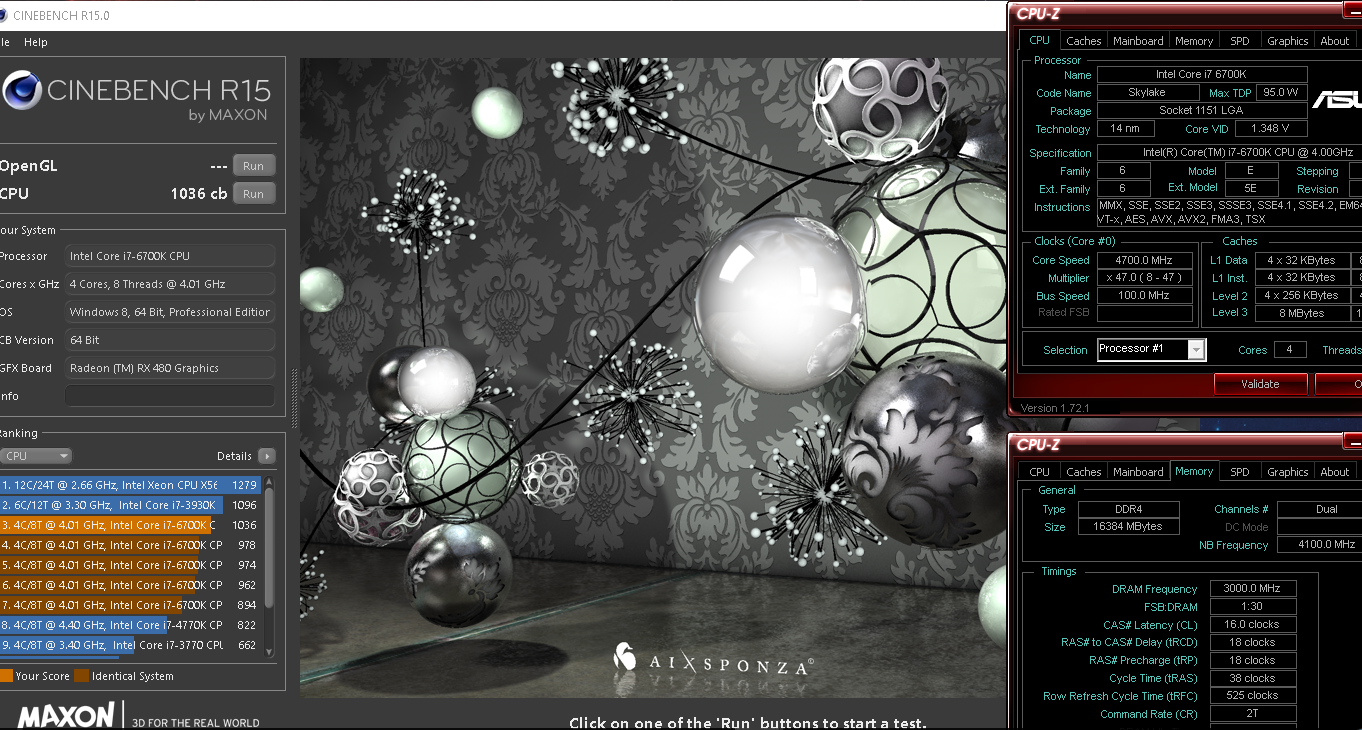1362x730 pixels.
Task: Open the CPU ranking type dropdown
Action: pyautogui.click(x=36, y=456)
